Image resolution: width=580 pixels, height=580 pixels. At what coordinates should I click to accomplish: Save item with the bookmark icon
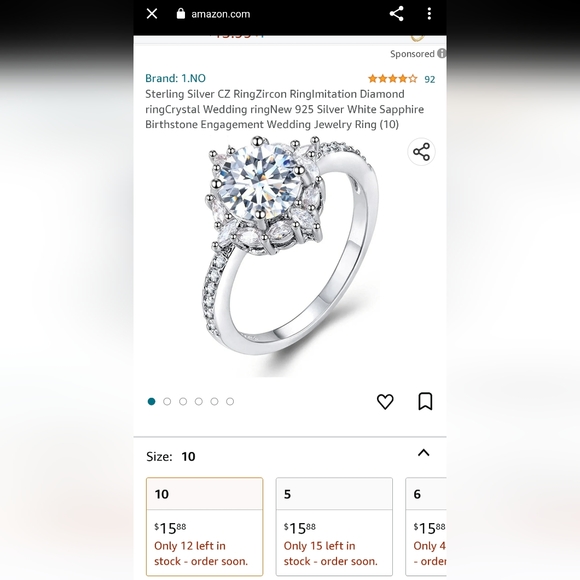point(425,401)
